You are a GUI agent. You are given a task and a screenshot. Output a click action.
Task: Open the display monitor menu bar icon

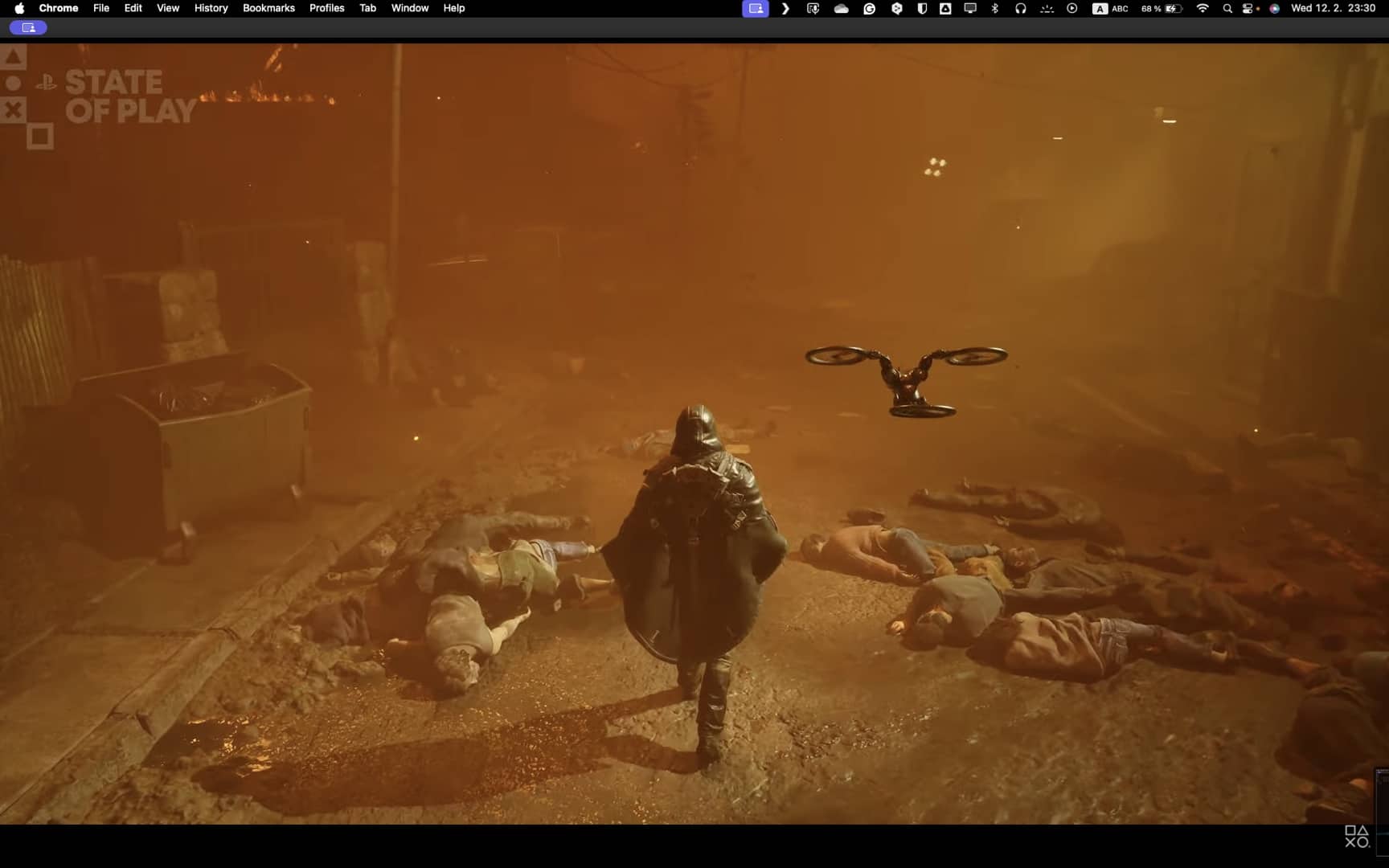click(970, 8)
